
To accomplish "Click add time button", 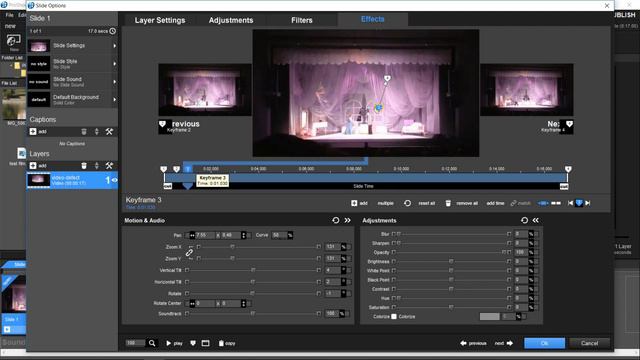I will [495, 203].
